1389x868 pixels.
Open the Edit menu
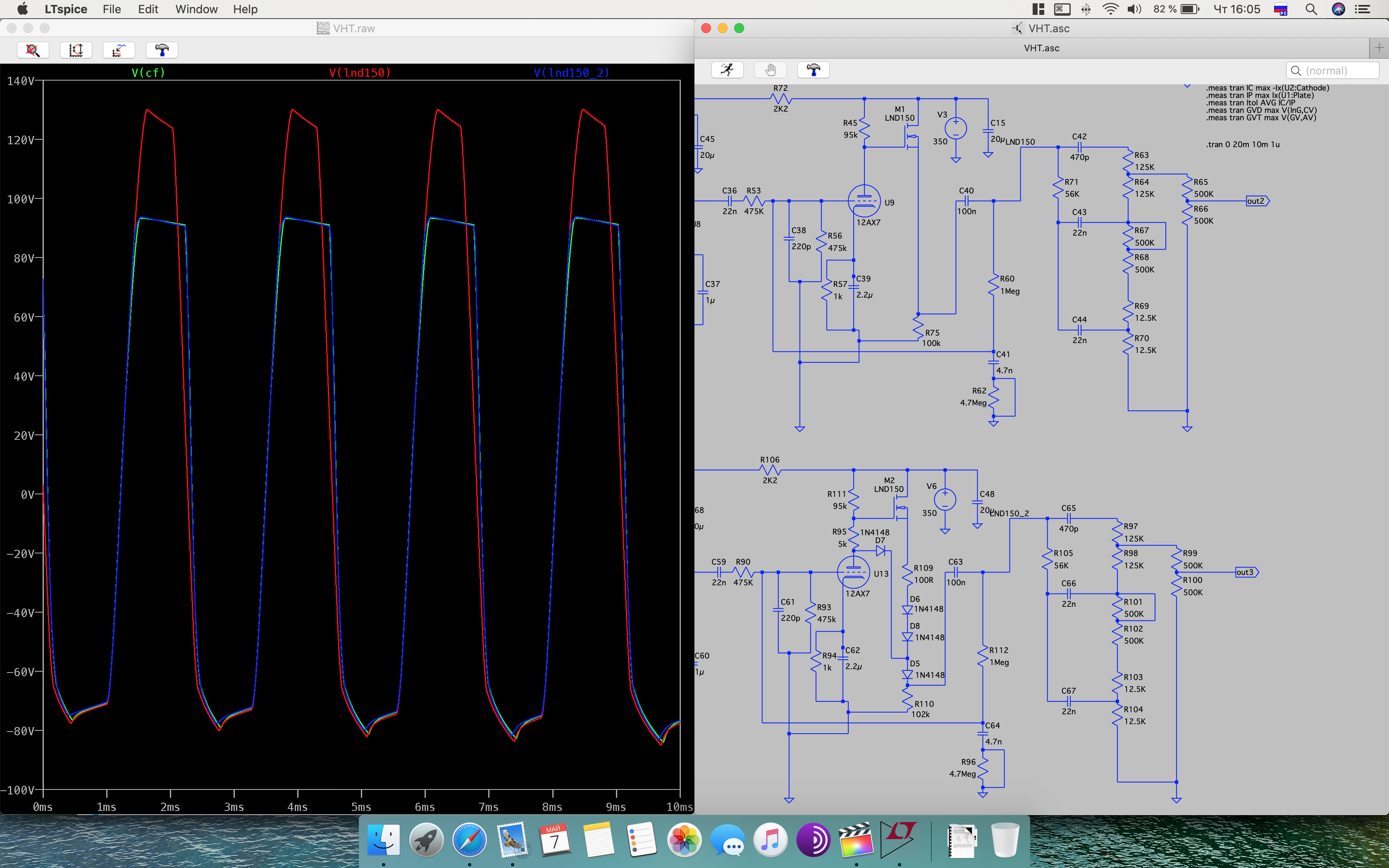(x=148, y=9)
